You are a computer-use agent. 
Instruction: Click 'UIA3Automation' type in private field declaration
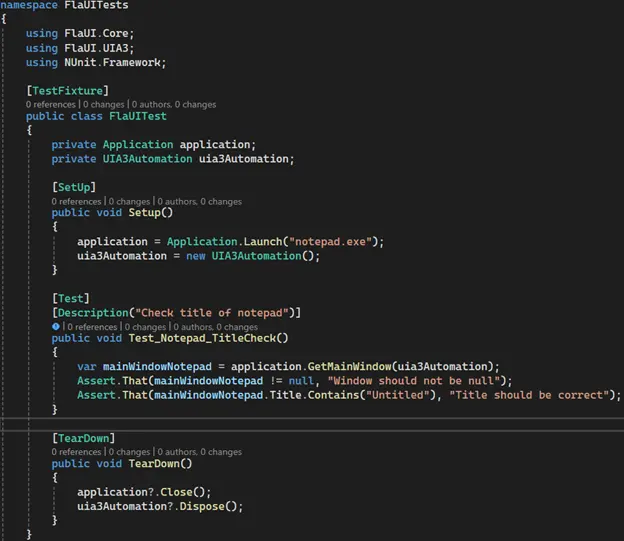[x=147, y=159]
